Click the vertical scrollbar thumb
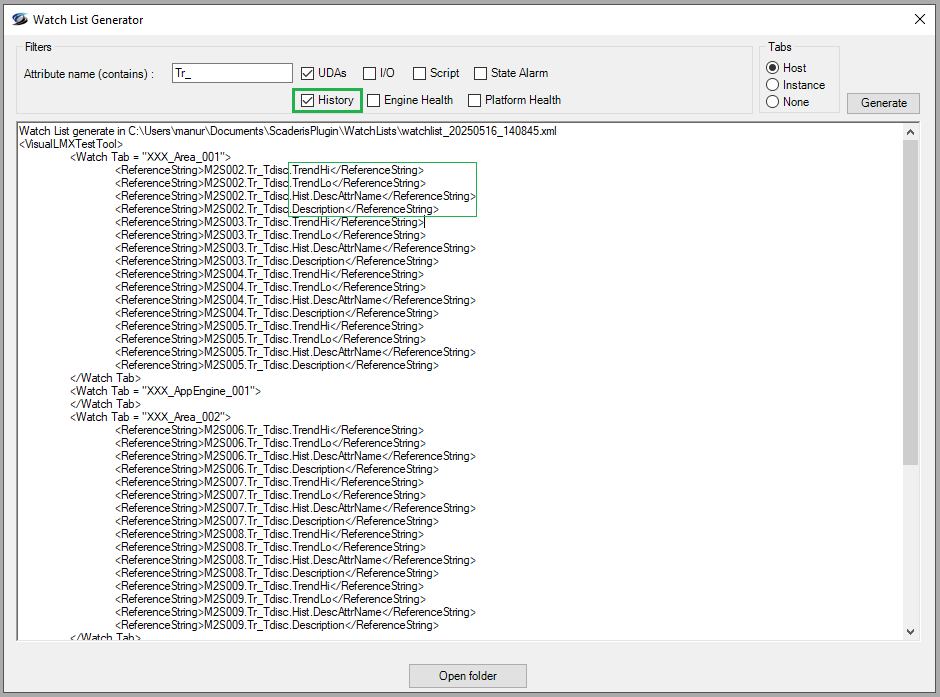Image resolution: width=940 pixels, height=697 pixels. 910,300
